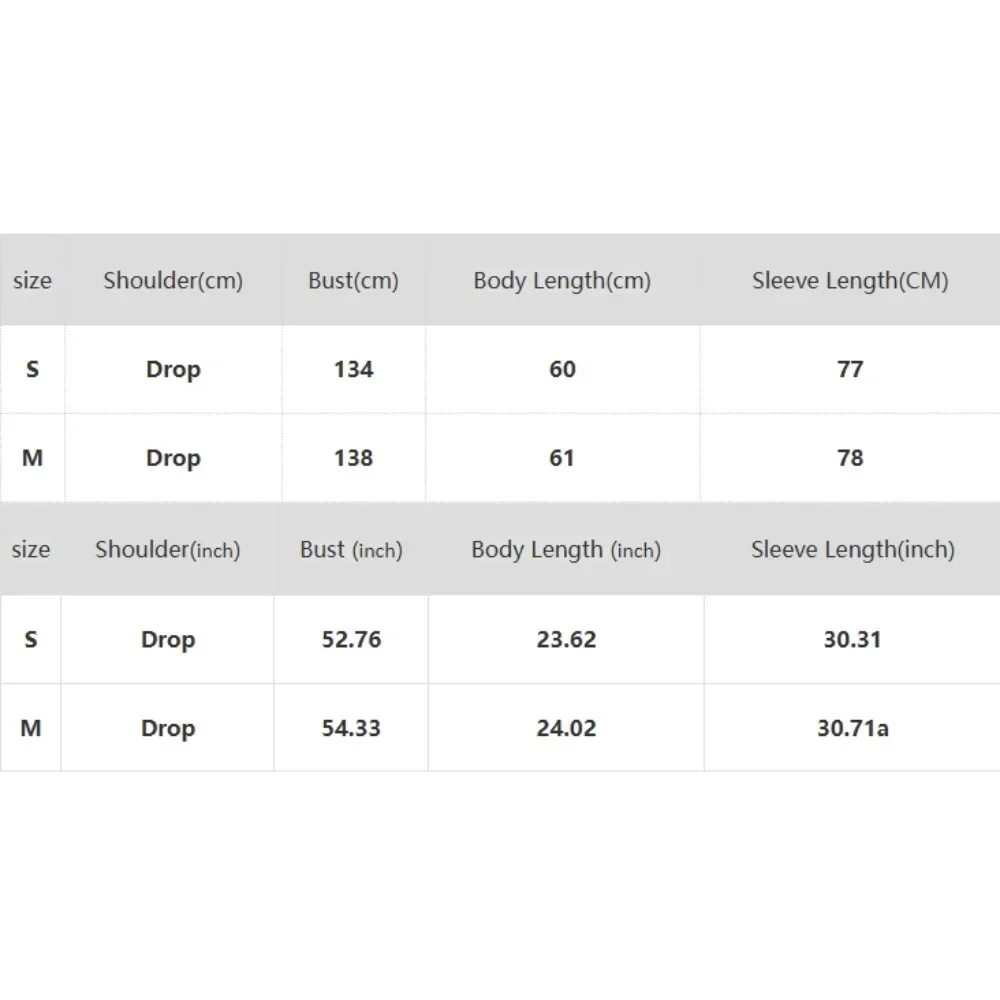The width and height of the screenshot is (1000, 1000).
Task: Select the Bust (inch) header cell
Action: (351, 550)
